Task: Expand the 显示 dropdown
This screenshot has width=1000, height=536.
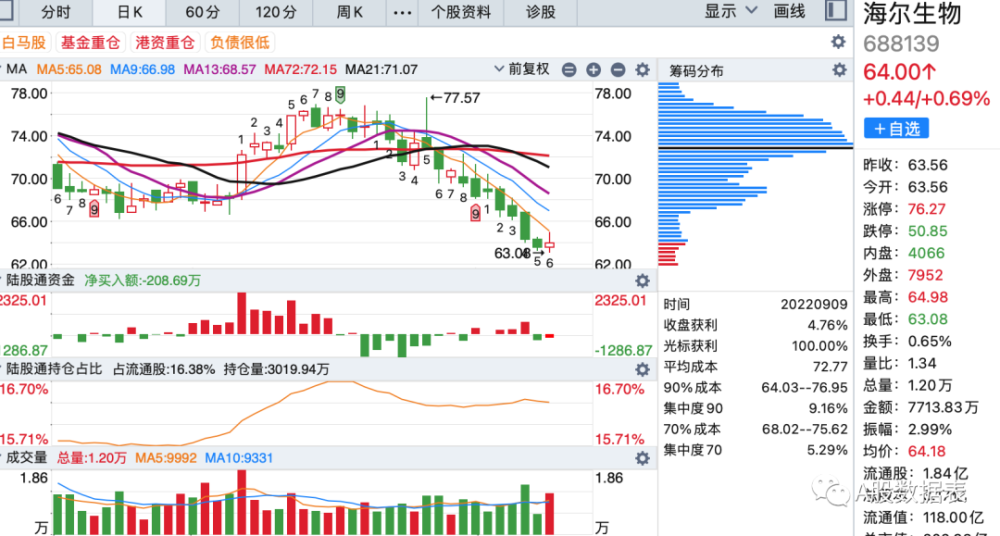Action: click(x=730, y=11)
